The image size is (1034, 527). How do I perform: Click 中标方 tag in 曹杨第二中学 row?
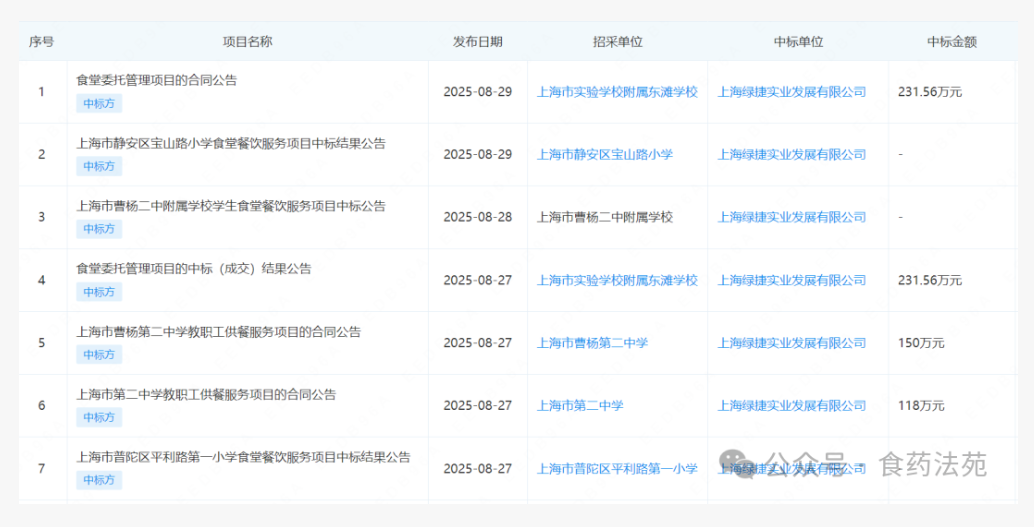(99, 354)
